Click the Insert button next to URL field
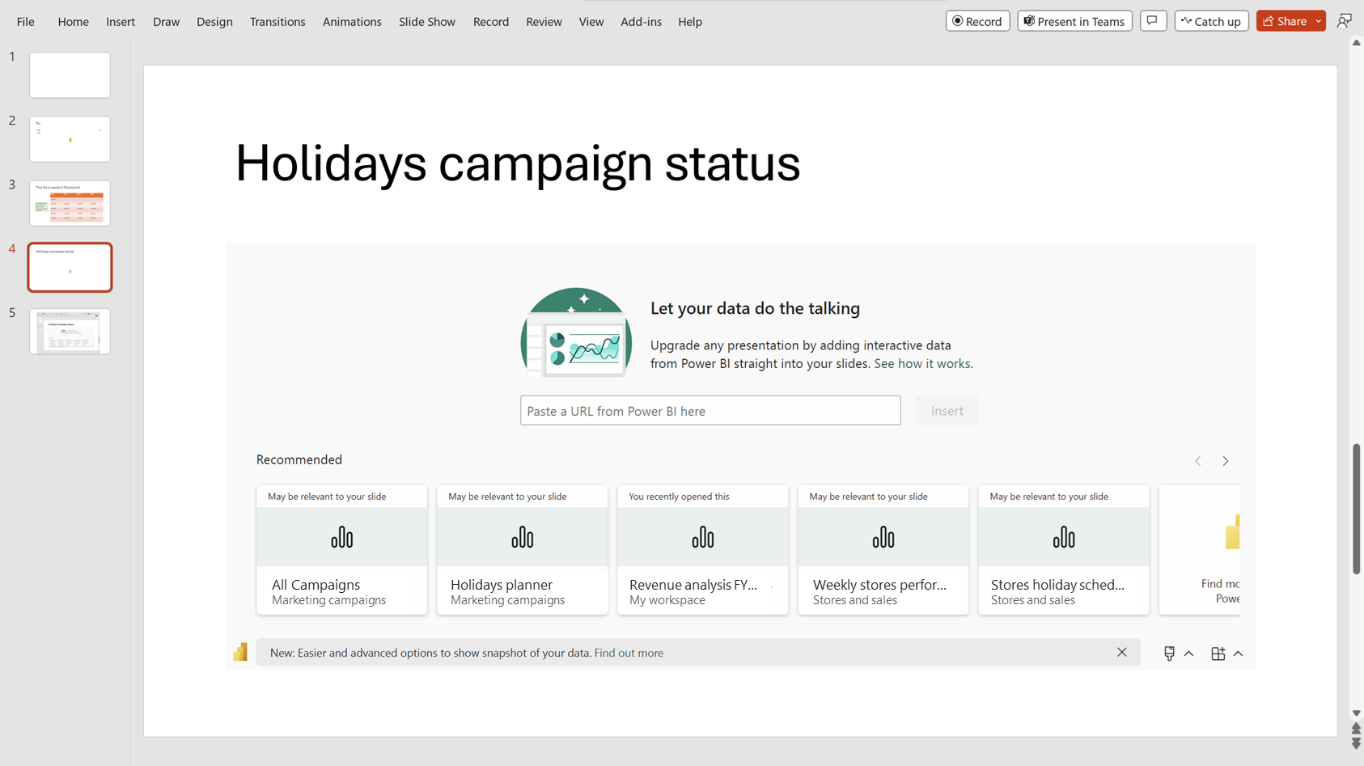The image size is (1364, 766). [947, 410]
